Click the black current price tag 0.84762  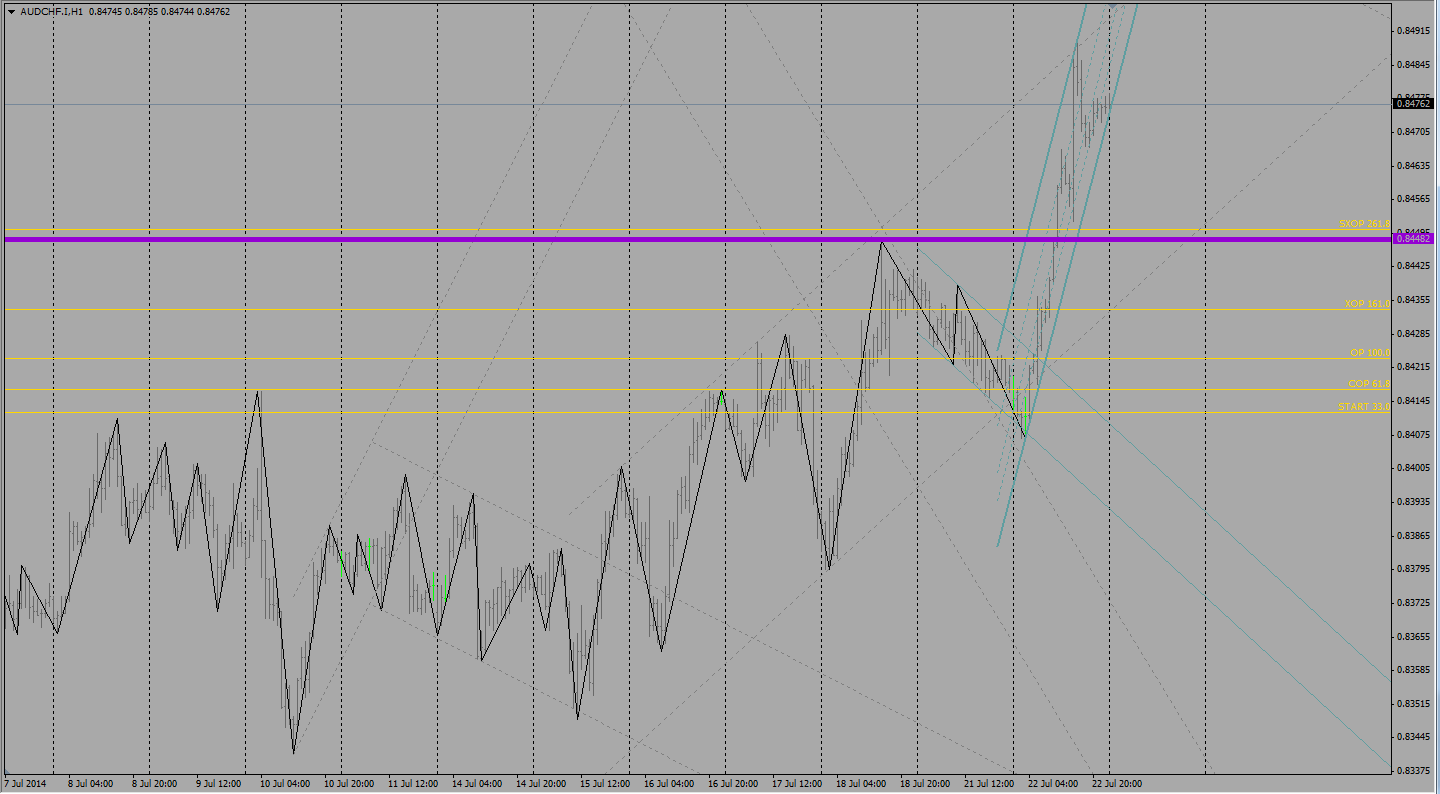pos(1414,103)
